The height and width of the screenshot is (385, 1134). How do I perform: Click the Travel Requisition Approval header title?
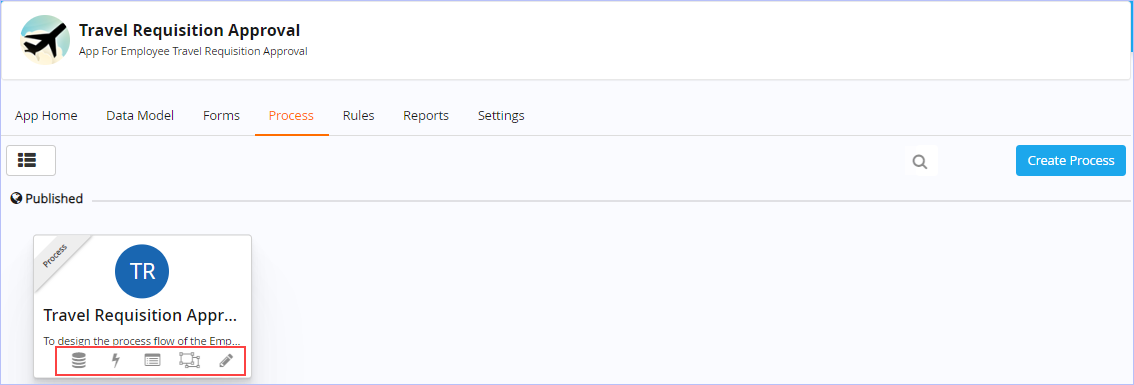(x=189, y=30)
